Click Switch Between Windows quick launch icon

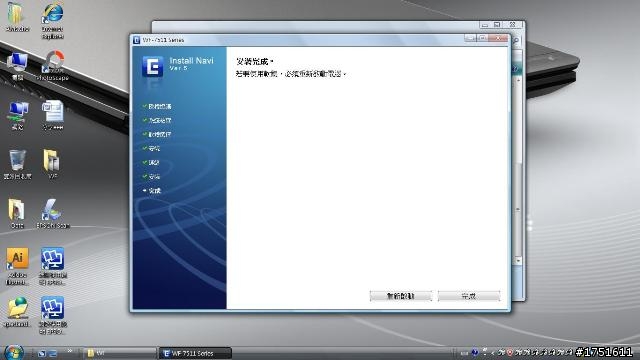(53, 353)
